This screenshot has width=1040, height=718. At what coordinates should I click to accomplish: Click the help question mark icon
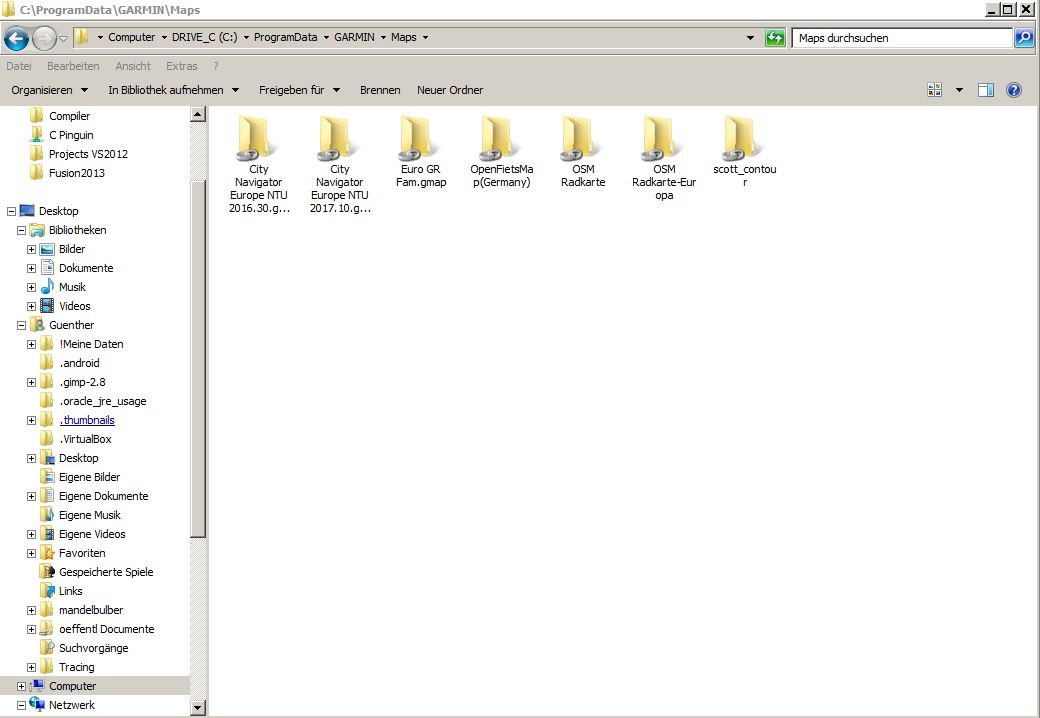1013,90
